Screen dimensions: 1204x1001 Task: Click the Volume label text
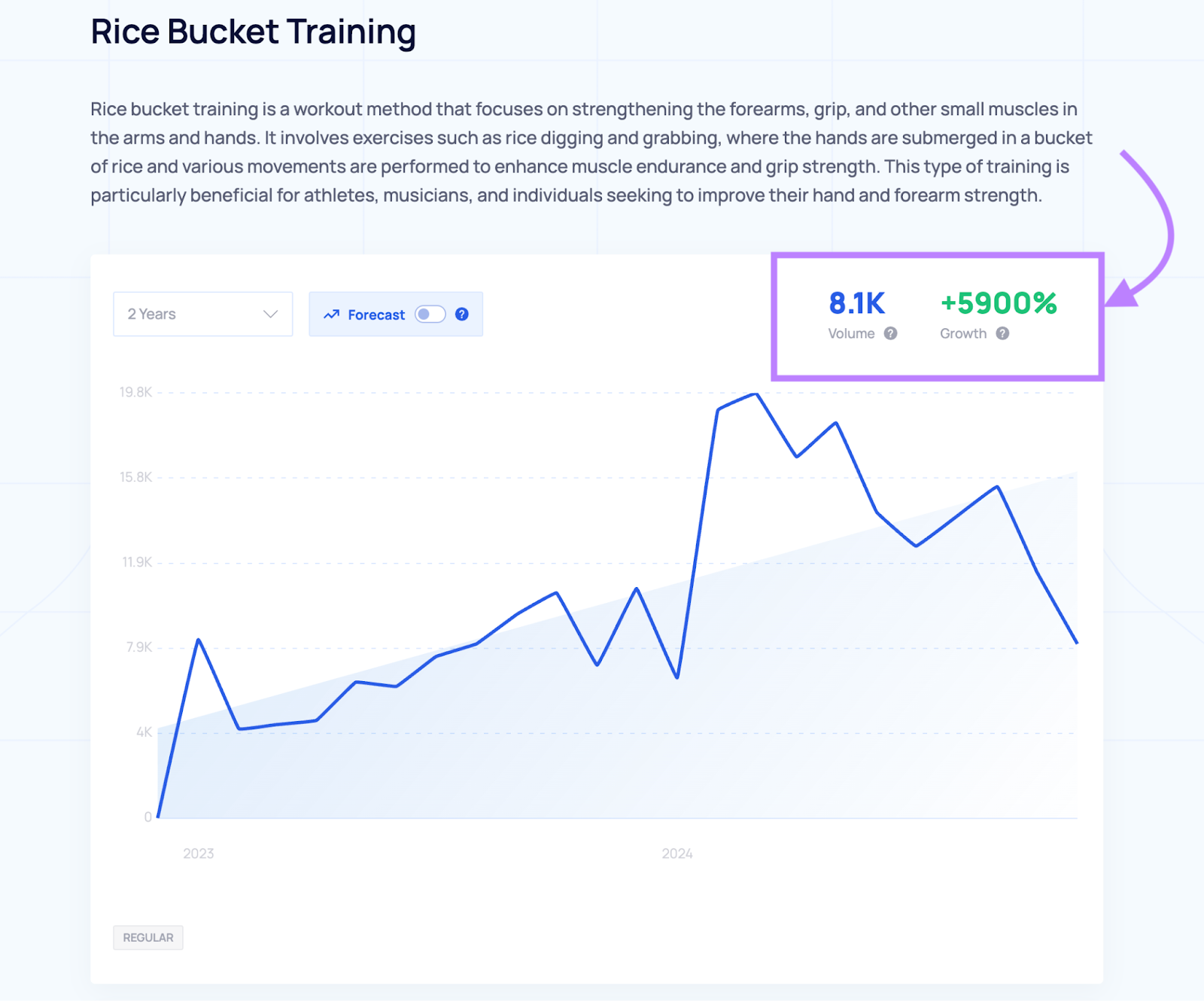851,333
